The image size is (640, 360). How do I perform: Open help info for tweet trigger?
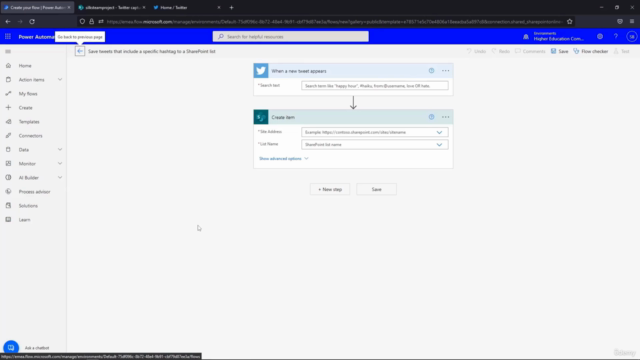[431, 71]
